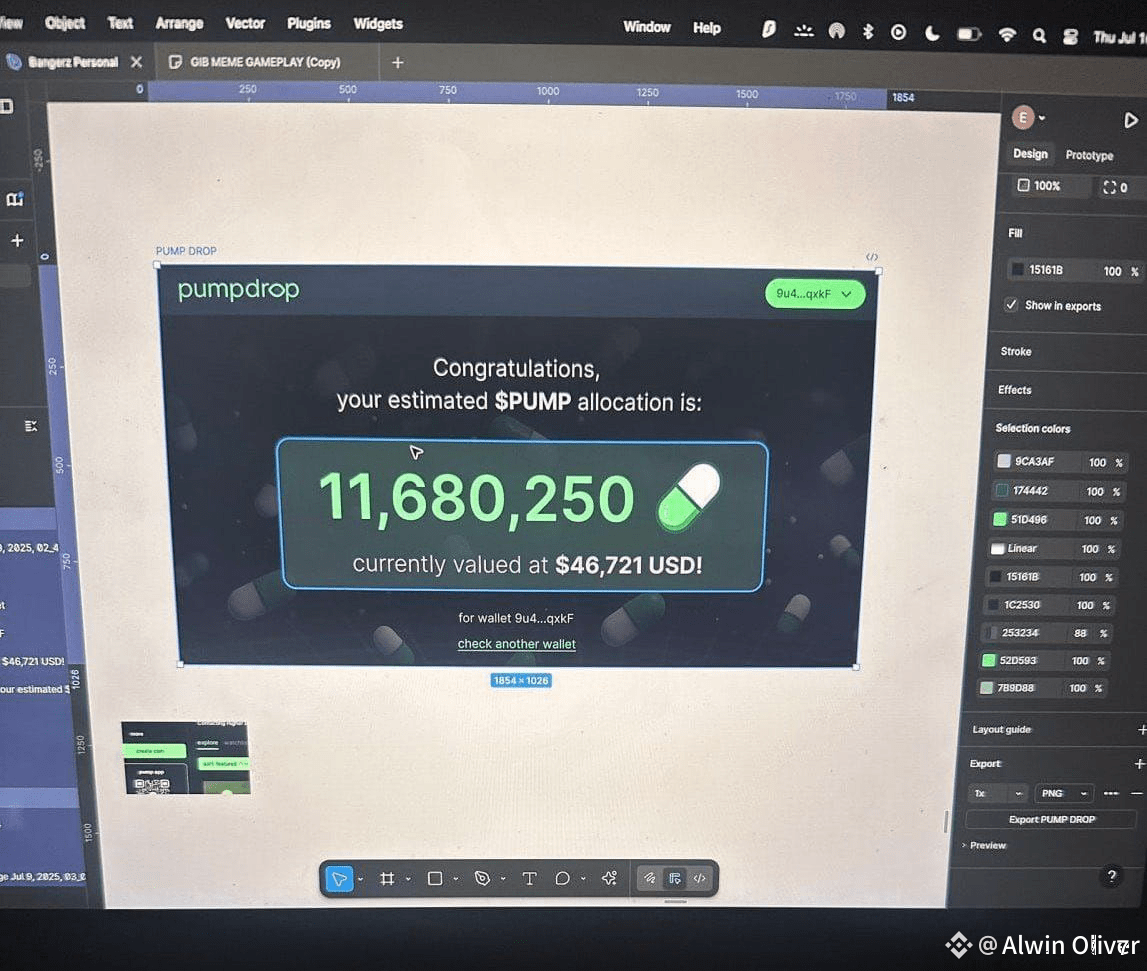
Task: Click the 9CA3AF selection color swatch
Action: coord(1004,461)
